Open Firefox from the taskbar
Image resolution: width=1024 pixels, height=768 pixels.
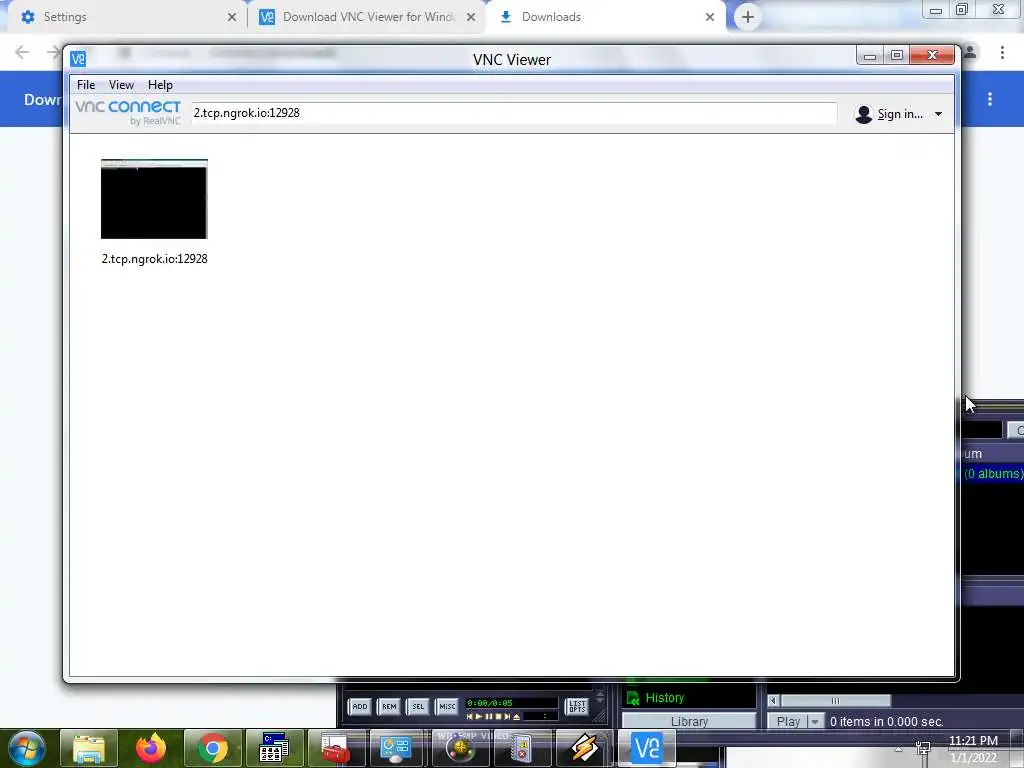(151, 748)
